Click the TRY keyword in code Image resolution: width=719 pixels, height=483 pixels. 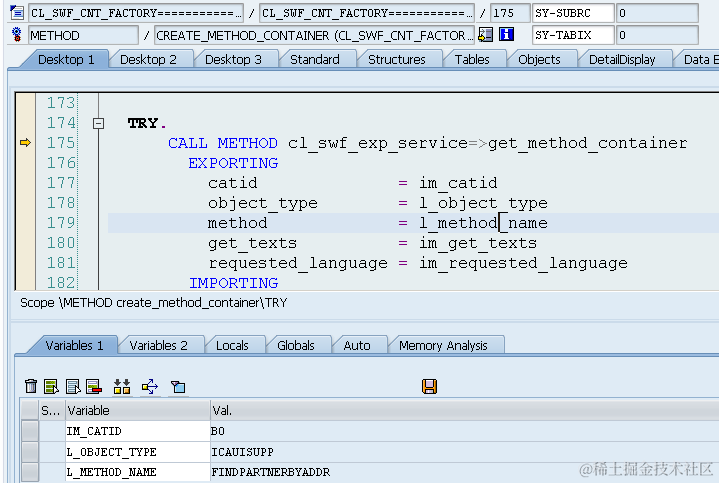pos(143,123)
